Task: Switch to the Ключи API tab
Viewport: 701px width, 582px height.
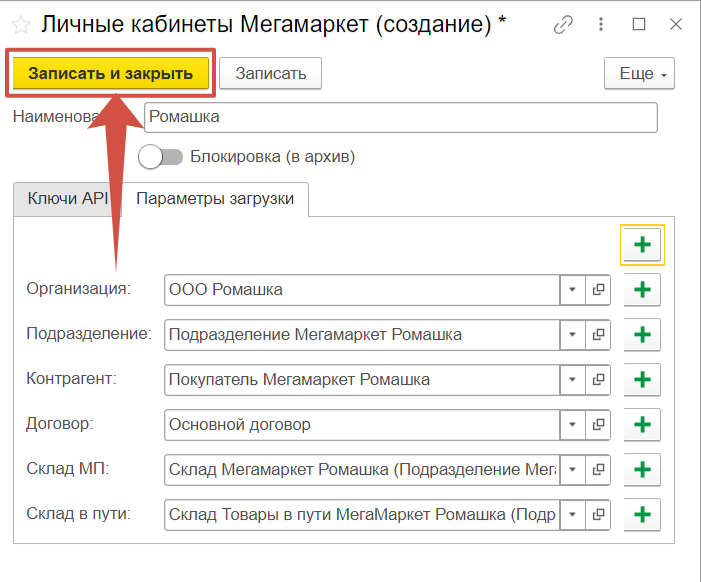Action: (67, 199)
